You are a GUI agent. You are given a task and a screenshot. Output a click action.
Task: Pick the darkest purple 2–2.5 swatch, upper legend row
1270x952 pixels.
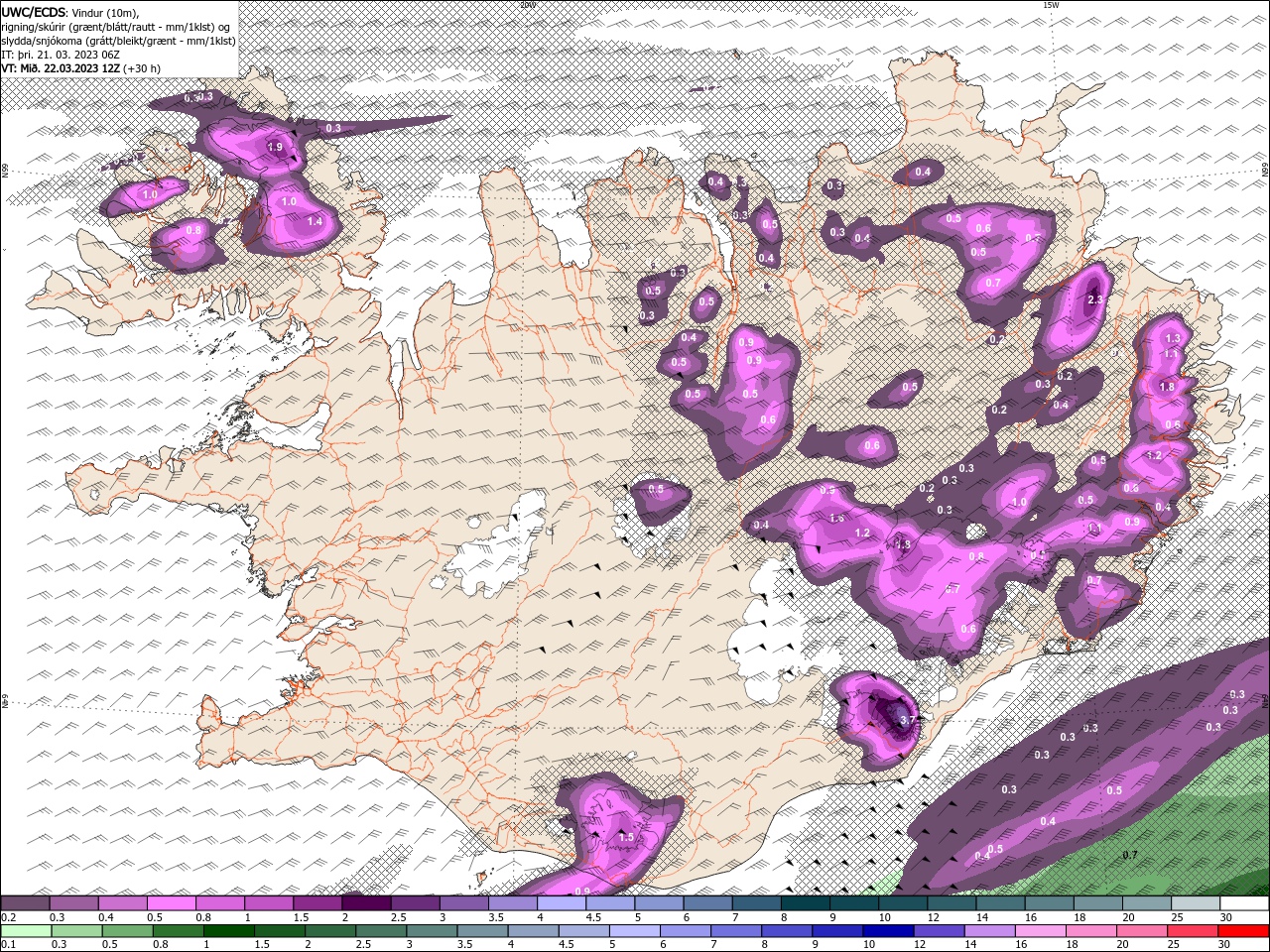[366, 903]
